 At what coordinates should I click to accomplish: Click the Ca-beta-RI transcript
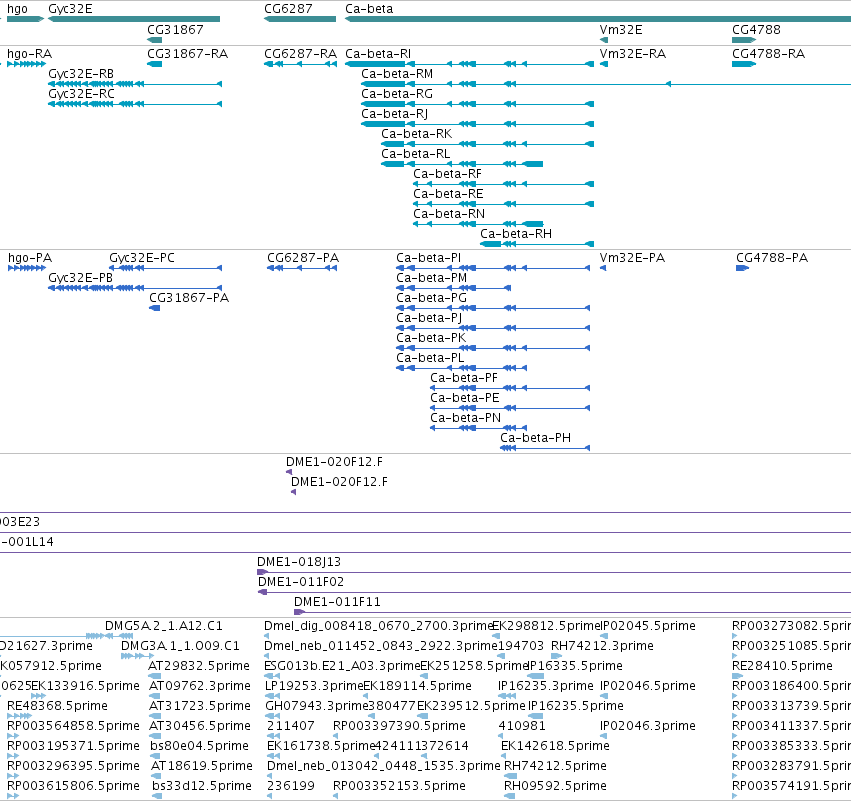(x=469, y=64)
